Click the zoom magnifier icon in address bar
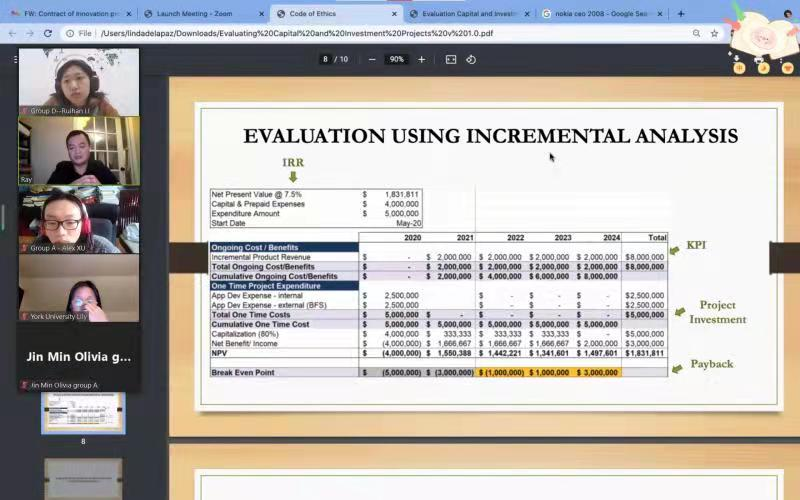Viewport: 800px width, 500px height. click(696, 33)
